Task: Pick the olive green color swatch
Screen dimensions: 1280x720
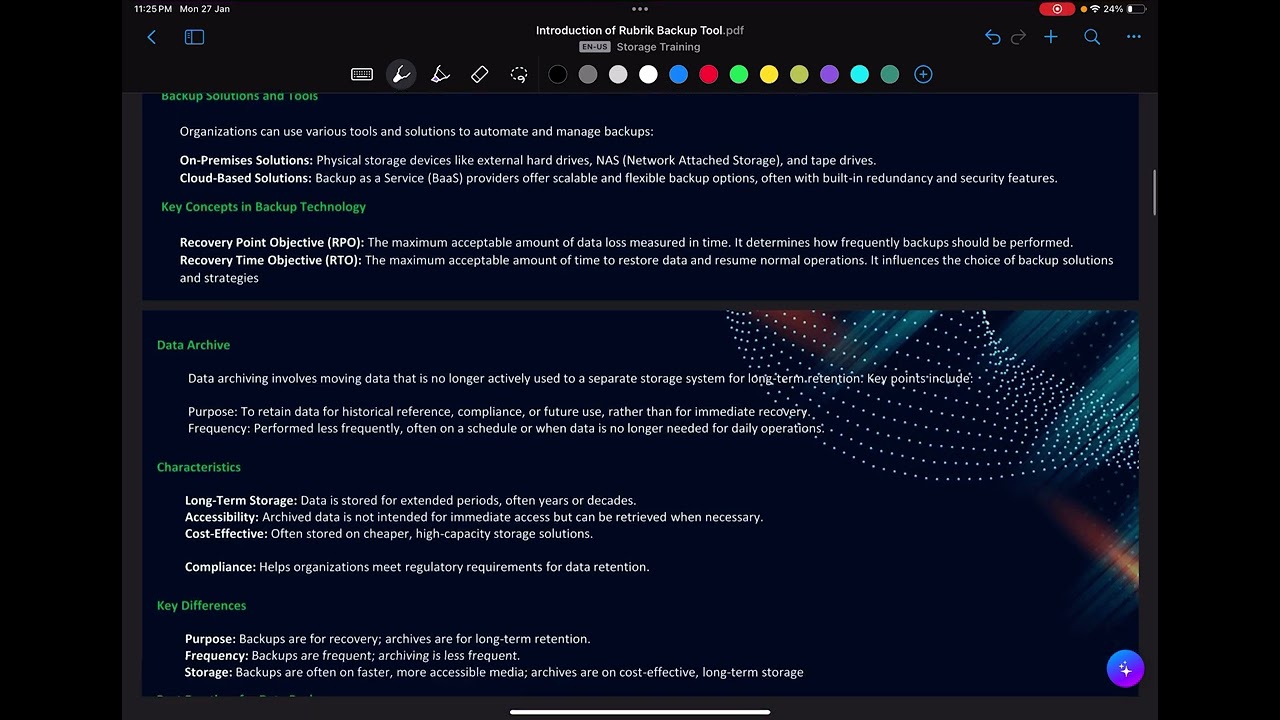Action: pos(799,75)
